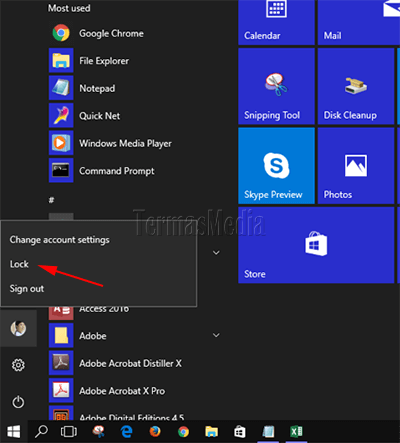Open taskbar search magnifier
This screenshot has height=443, width=400.
tap(41, 432)
